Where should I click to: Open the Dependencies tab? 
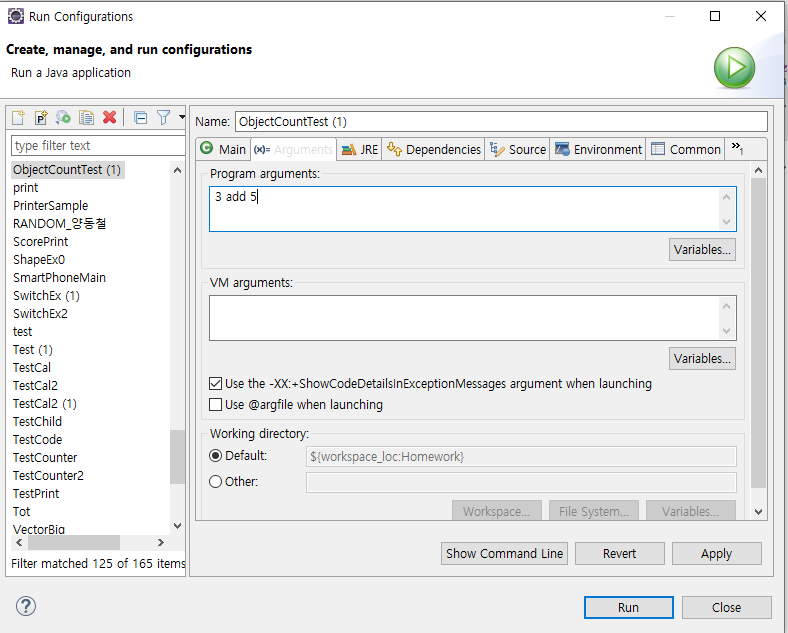pos(433,150)
